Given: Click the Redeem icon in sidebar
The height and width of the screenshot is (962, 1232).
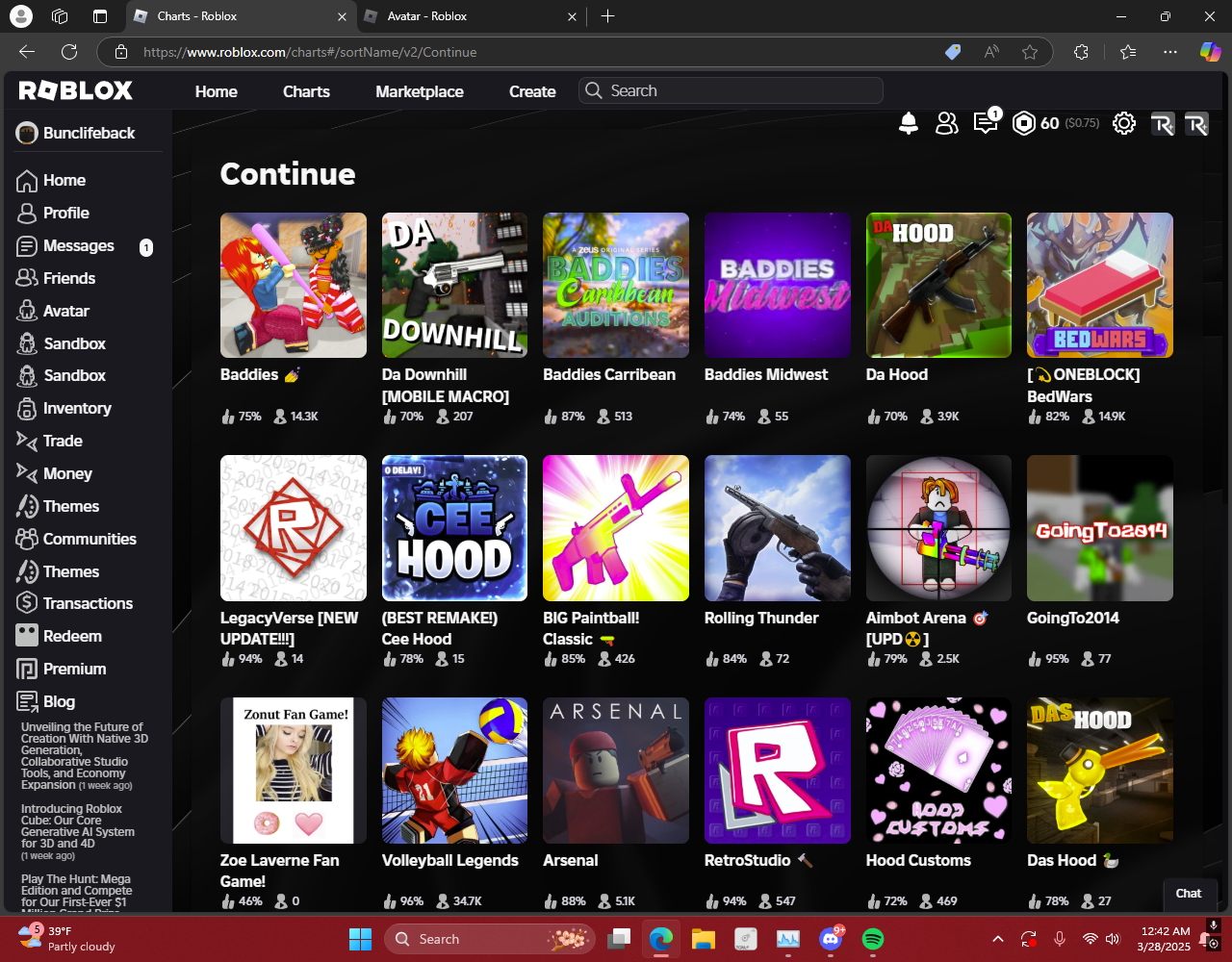Looking at the screenshot, I should [27, 636].
